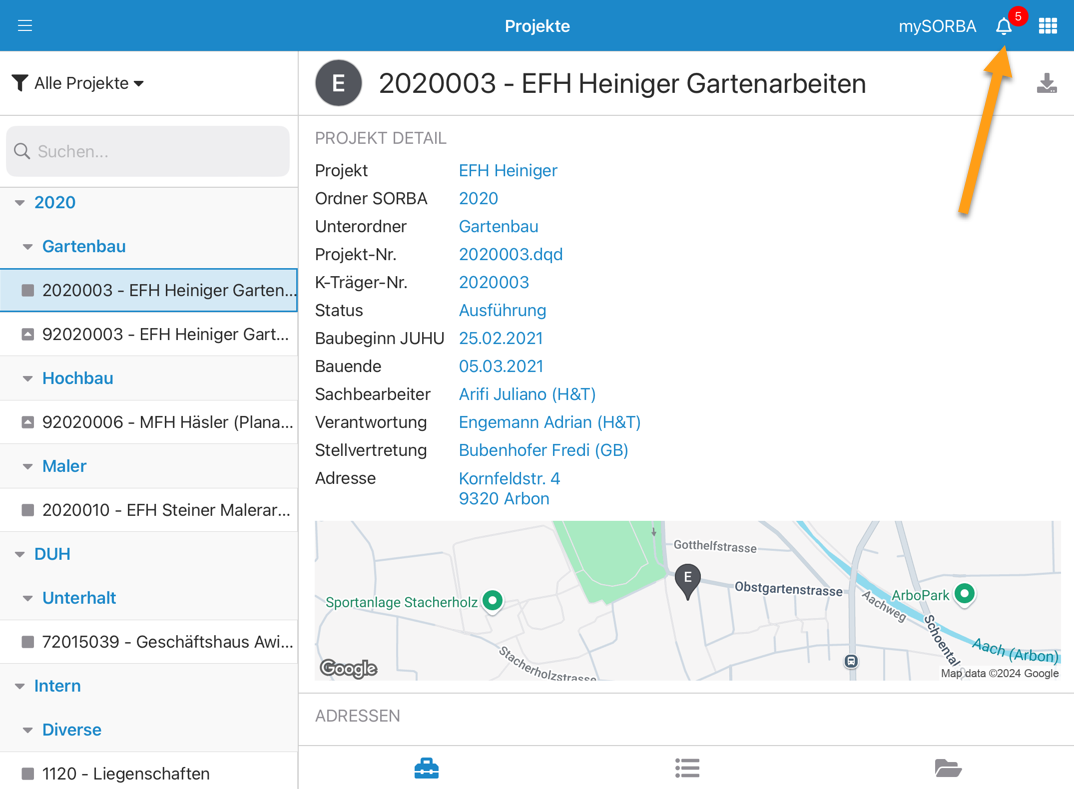Viewport: 1074px width, 789px height.
Task: Open the apps grid menu
Action: coord(1047,27)
